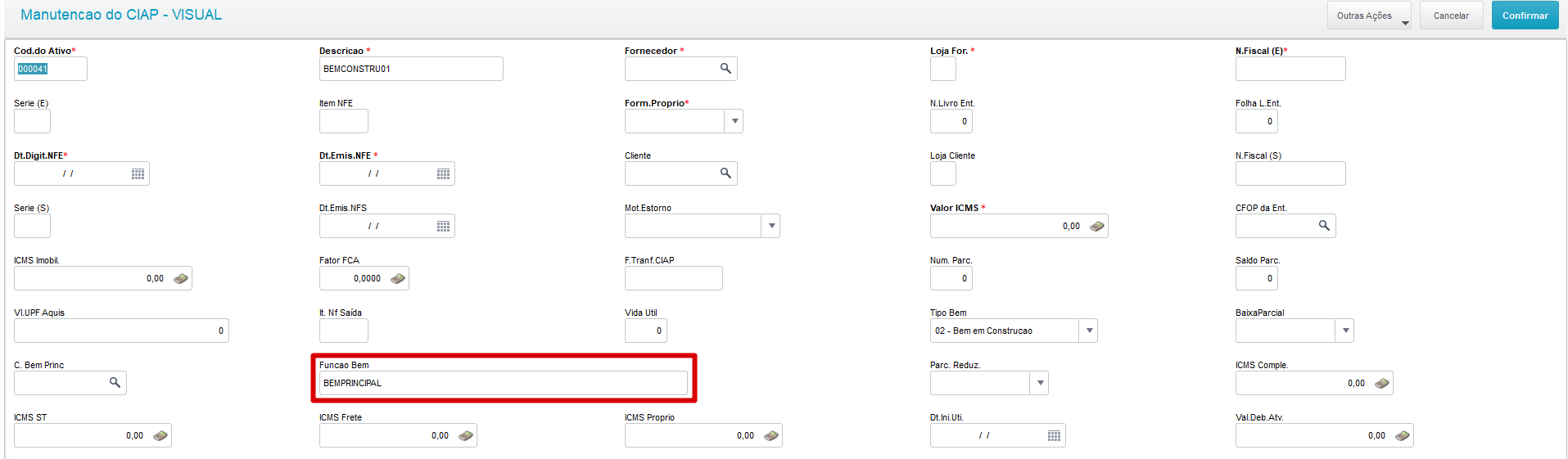
Task: Open the Dt.Digit.NFE calendar picker
Action: (x=138, y=173)
